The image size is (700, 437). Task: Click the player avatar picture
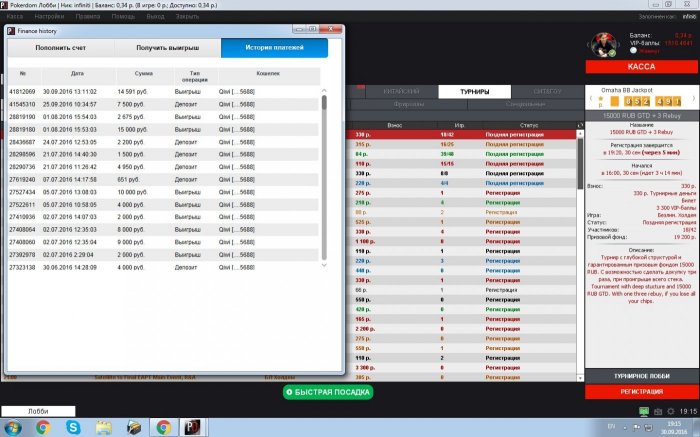click(603, 45)
